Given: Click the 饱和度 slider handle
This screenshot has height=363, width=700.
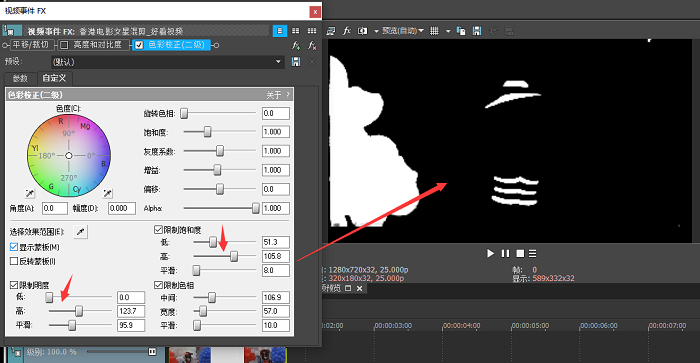Looking at the screenshot, I should click(207, 132).
